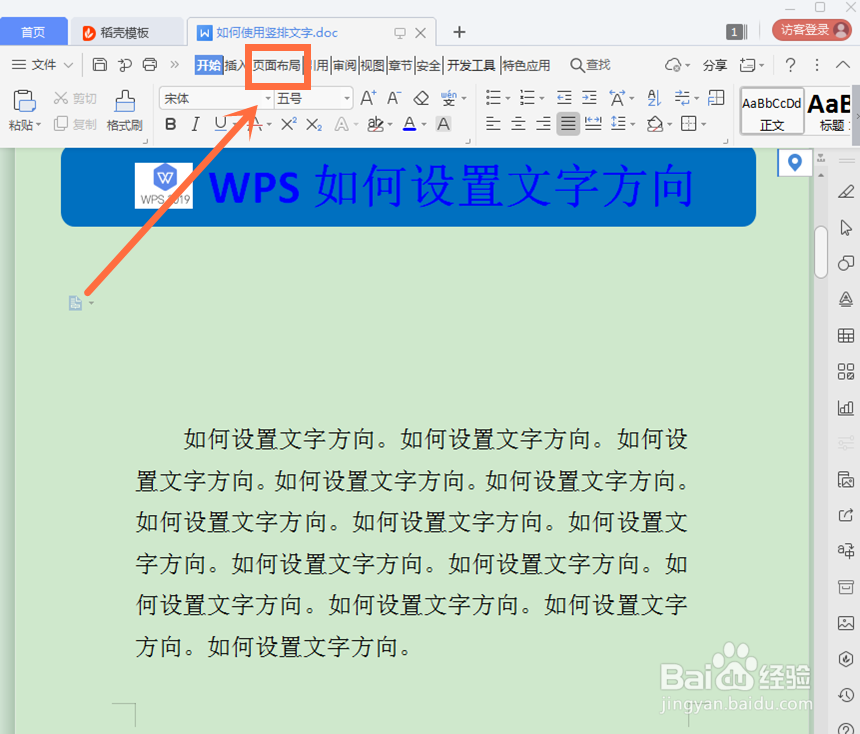Apply the 标题 heading style
The image size is (860, 734).
pos(830,111)
